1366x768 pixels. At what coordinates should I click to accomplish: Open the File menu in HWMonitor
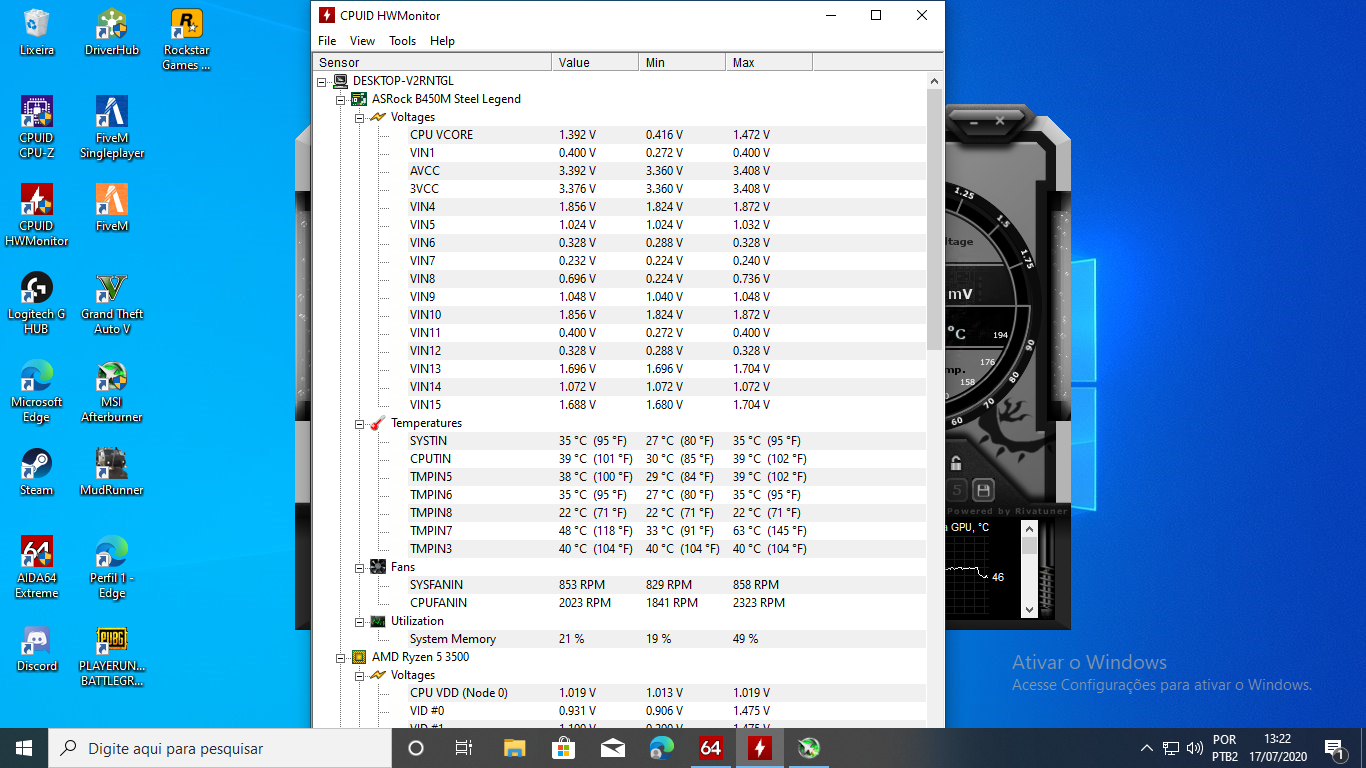coord(327,41)
